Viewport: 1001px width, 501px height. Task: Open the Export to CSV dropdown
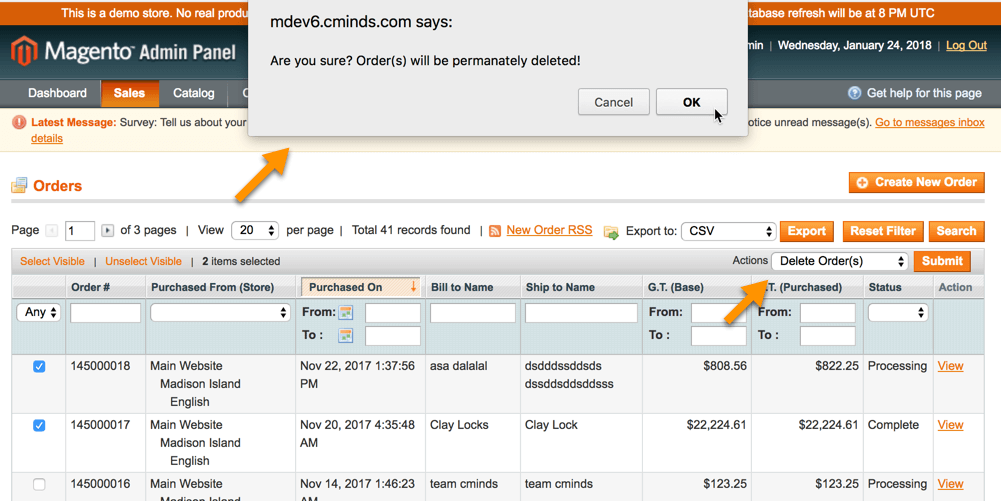click(x=728, y=231)
